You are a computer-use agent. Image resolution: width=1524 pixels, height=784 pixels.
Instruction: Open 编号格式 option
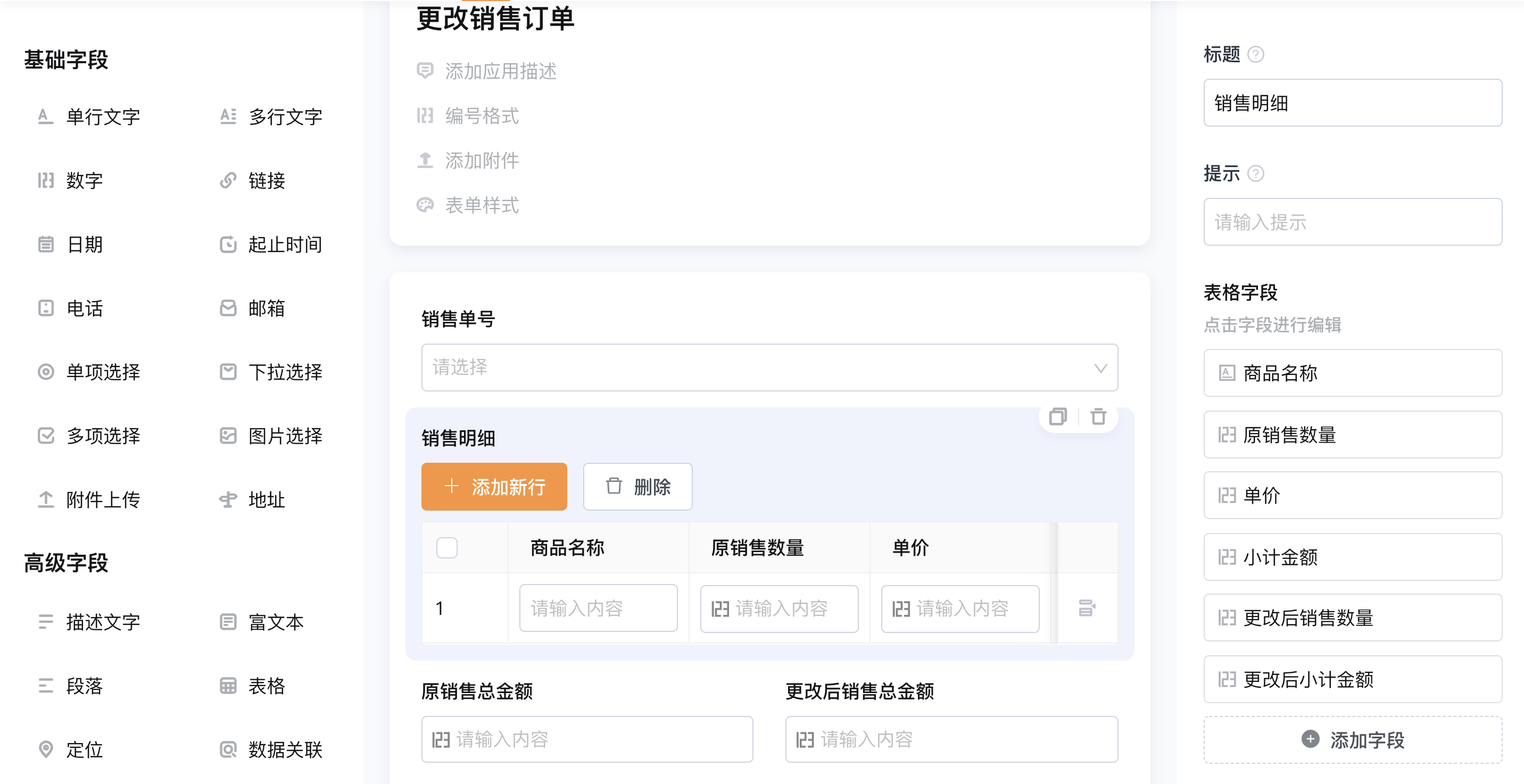(468, 116)
